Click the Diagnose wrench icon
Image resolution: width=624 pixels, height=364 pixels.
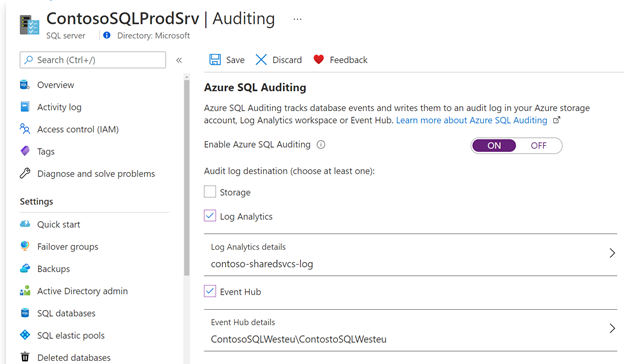pos(25,173)
